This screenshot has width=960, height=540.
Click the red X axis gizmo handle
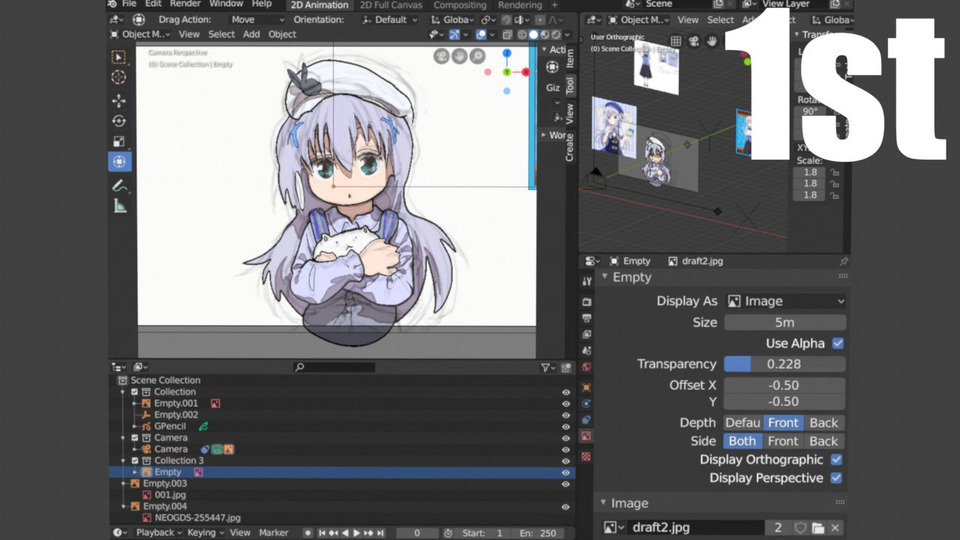tap(526, 72)
